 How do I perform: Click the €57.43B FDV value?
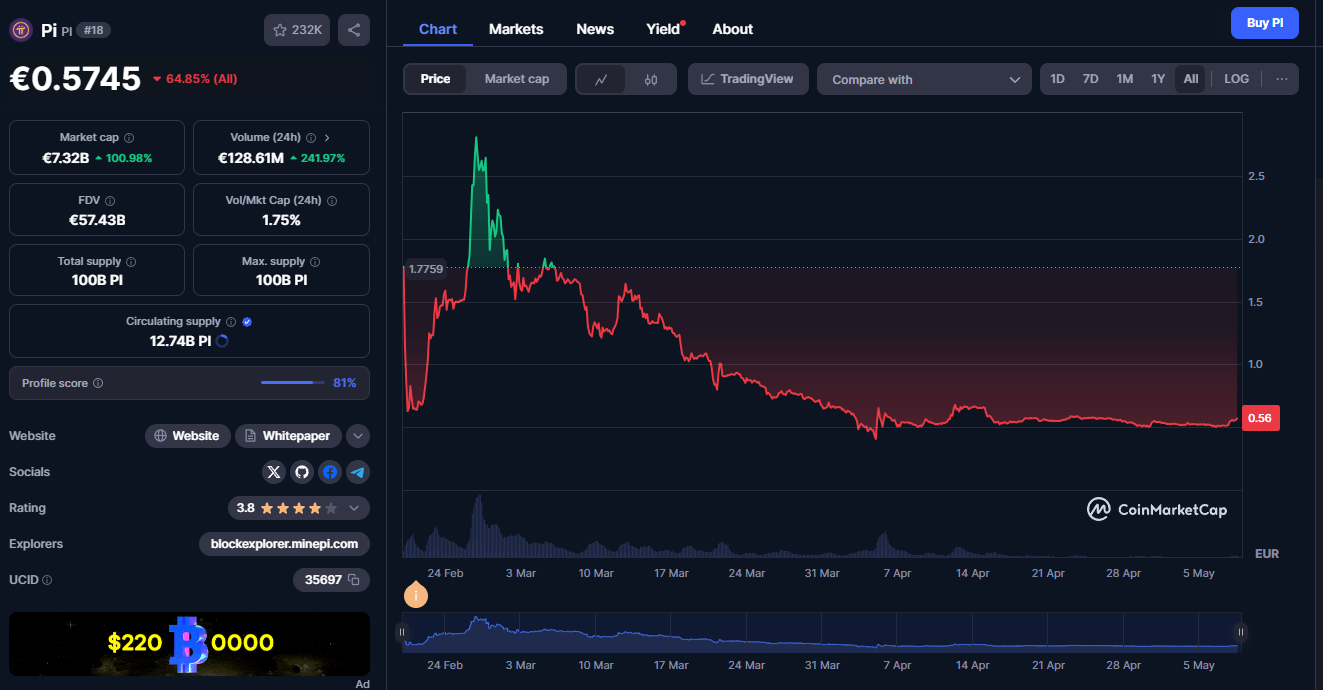tap(97, 220)
